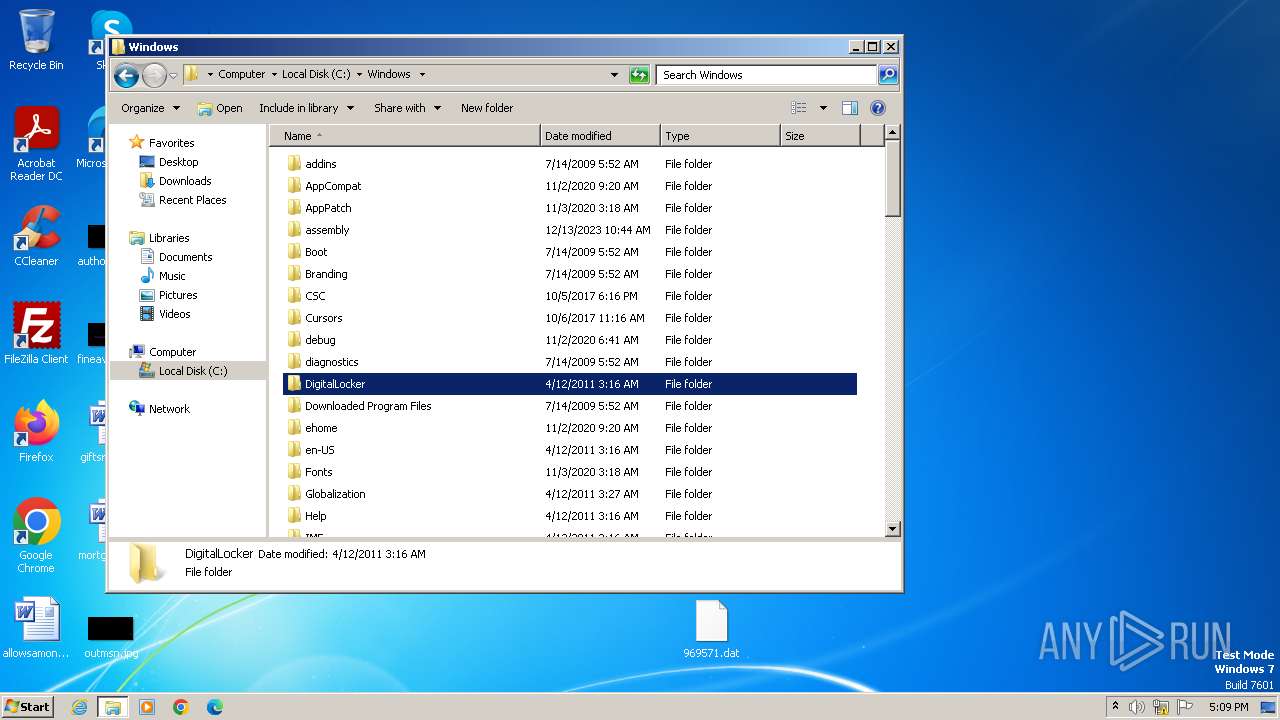
Task: Sort by Type column header
Action: [x=720, y=136]
